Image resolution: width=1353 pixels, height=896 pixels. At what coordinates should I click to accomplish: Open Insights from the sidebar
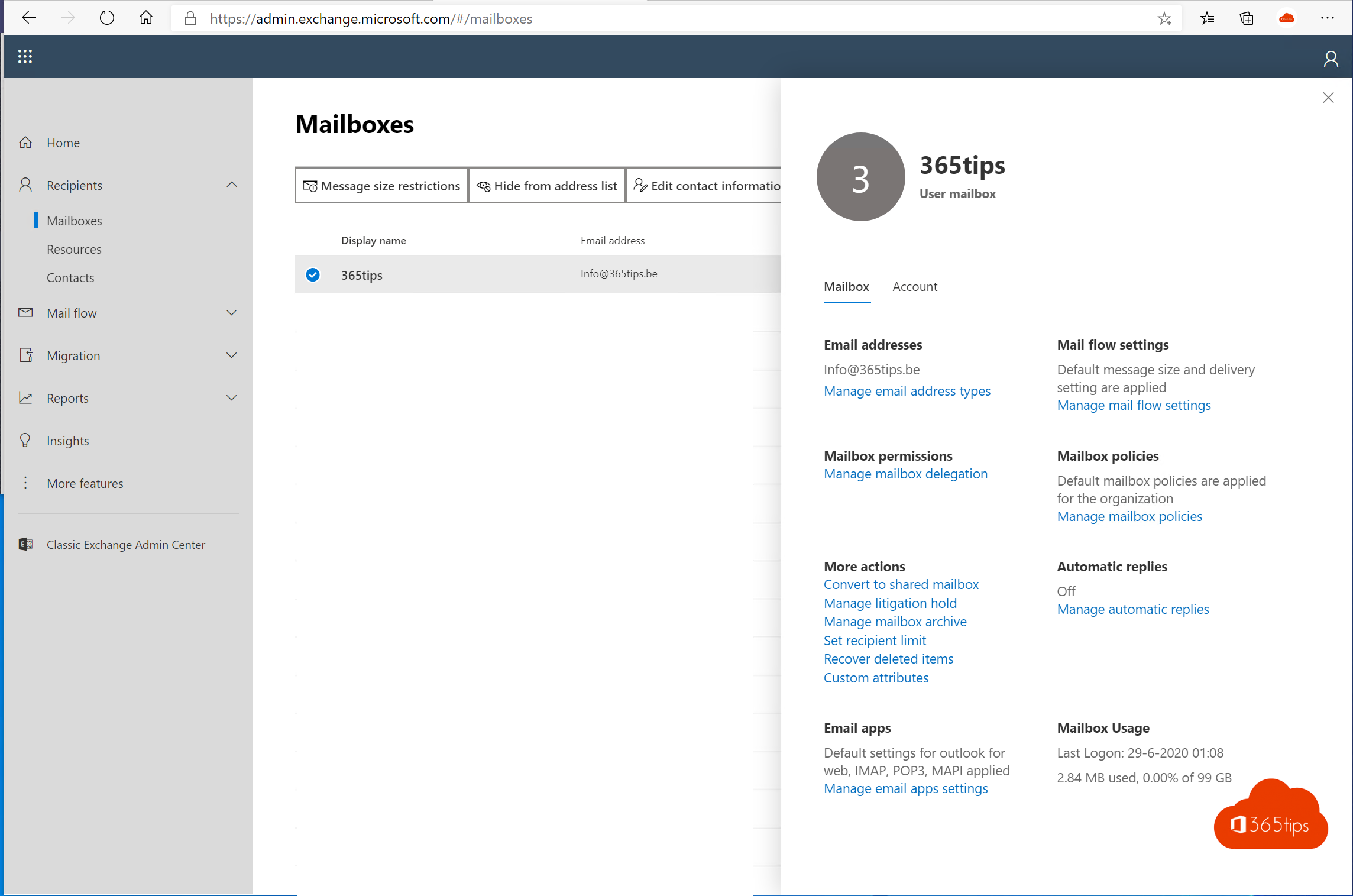[67, 440]
